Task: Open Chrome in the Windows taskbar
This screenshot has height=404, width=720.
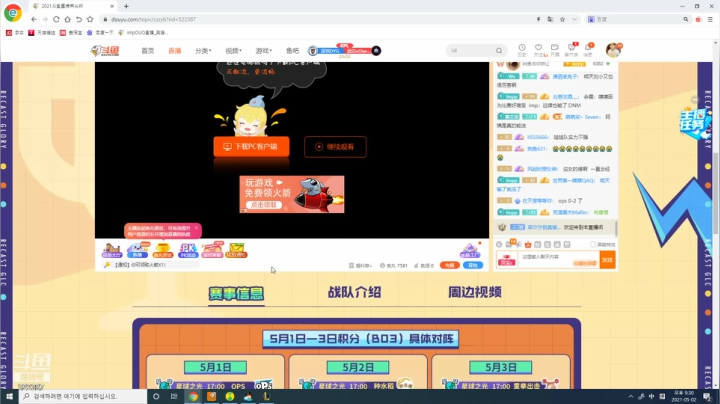Action: point(193,396)
